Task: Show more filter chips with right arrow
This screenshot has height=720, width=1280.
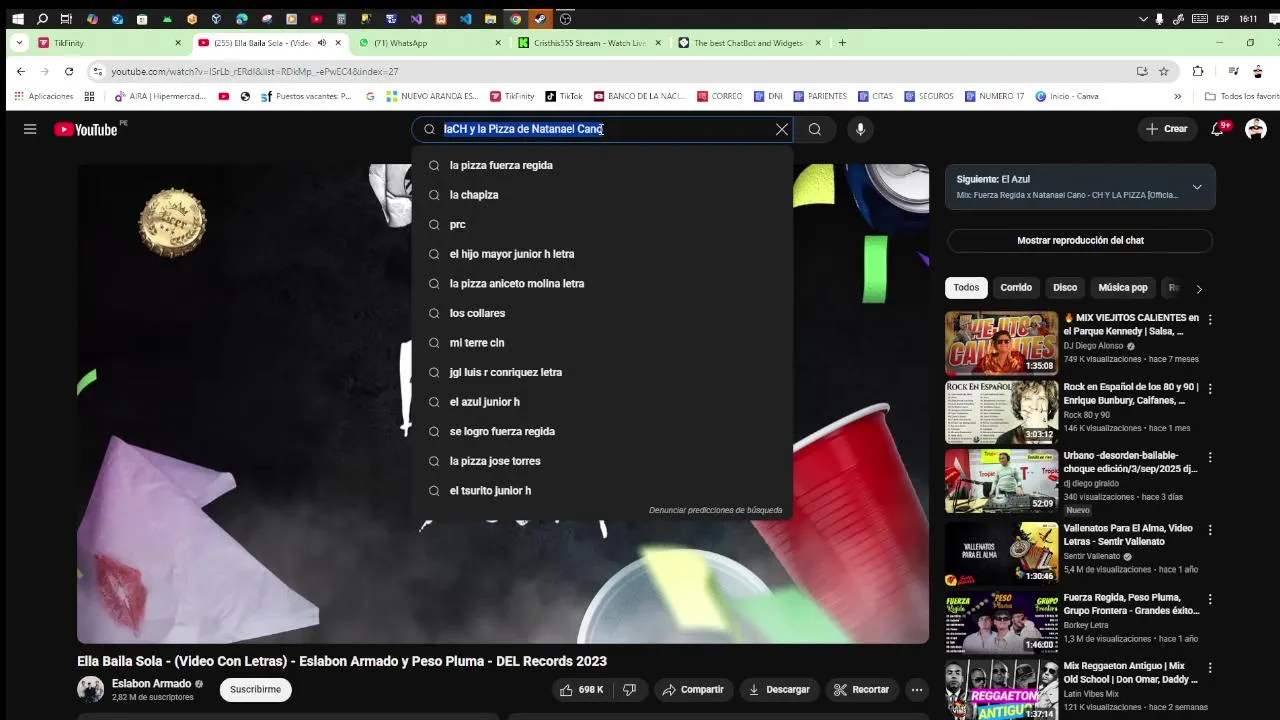Action: pyautogui.click(x=1199, y=289)
